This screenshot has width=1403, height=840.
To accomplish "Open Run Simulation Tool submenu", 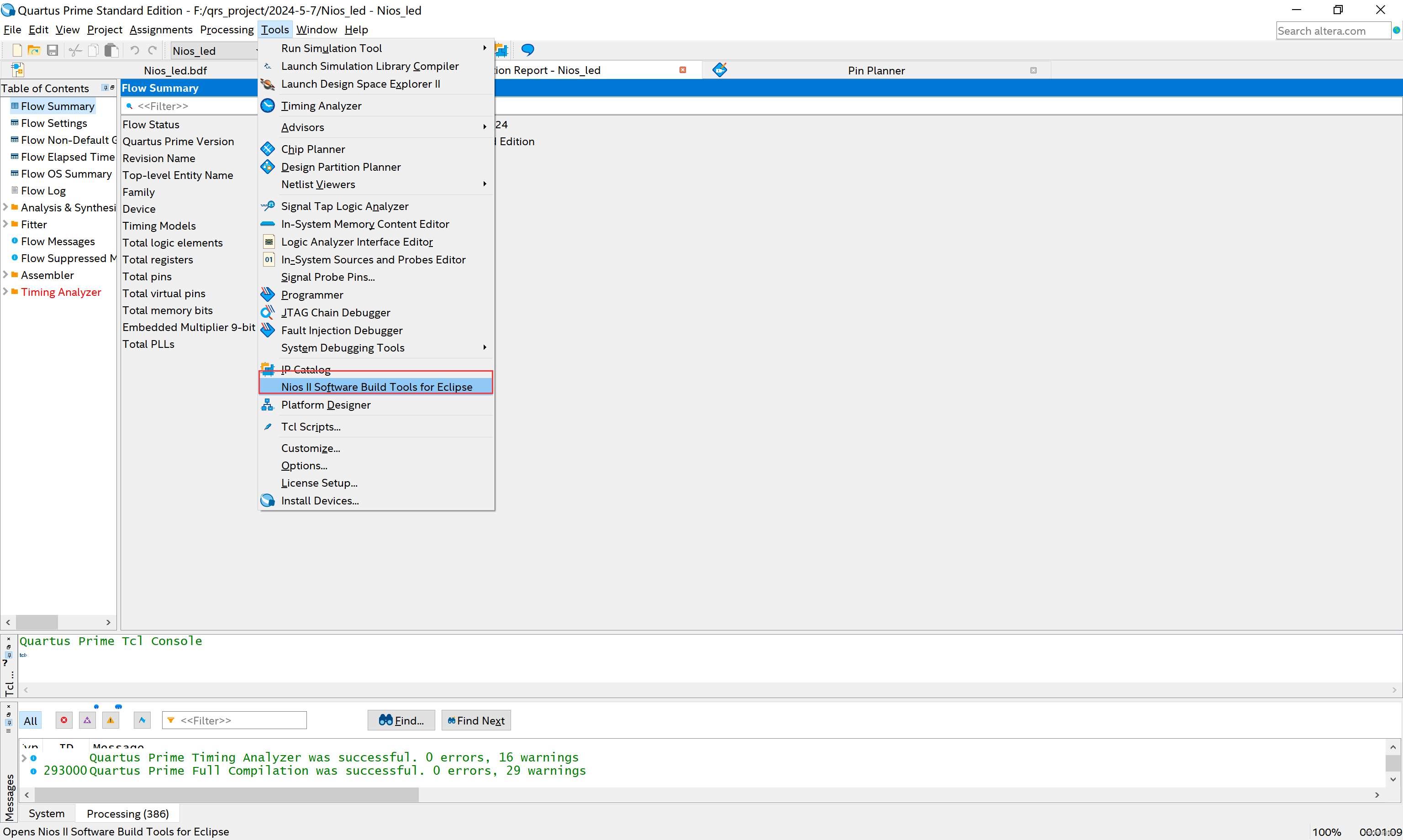I will [x=376, y=48].
